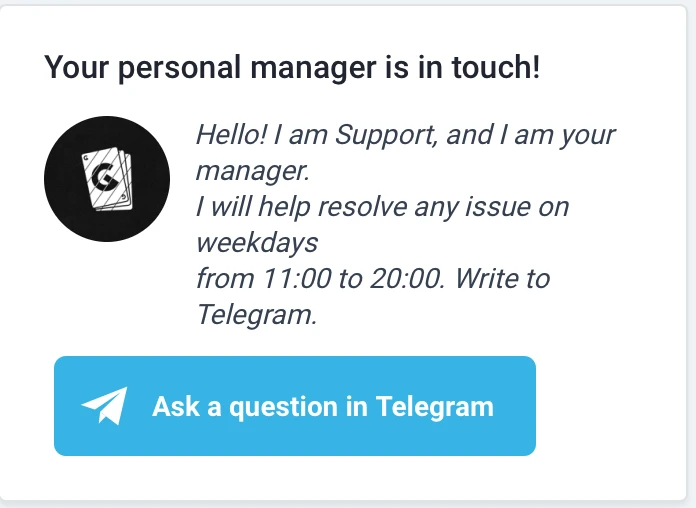
Task: Click the 'Ask a question in Telegram' label
Action: [323, 407]
